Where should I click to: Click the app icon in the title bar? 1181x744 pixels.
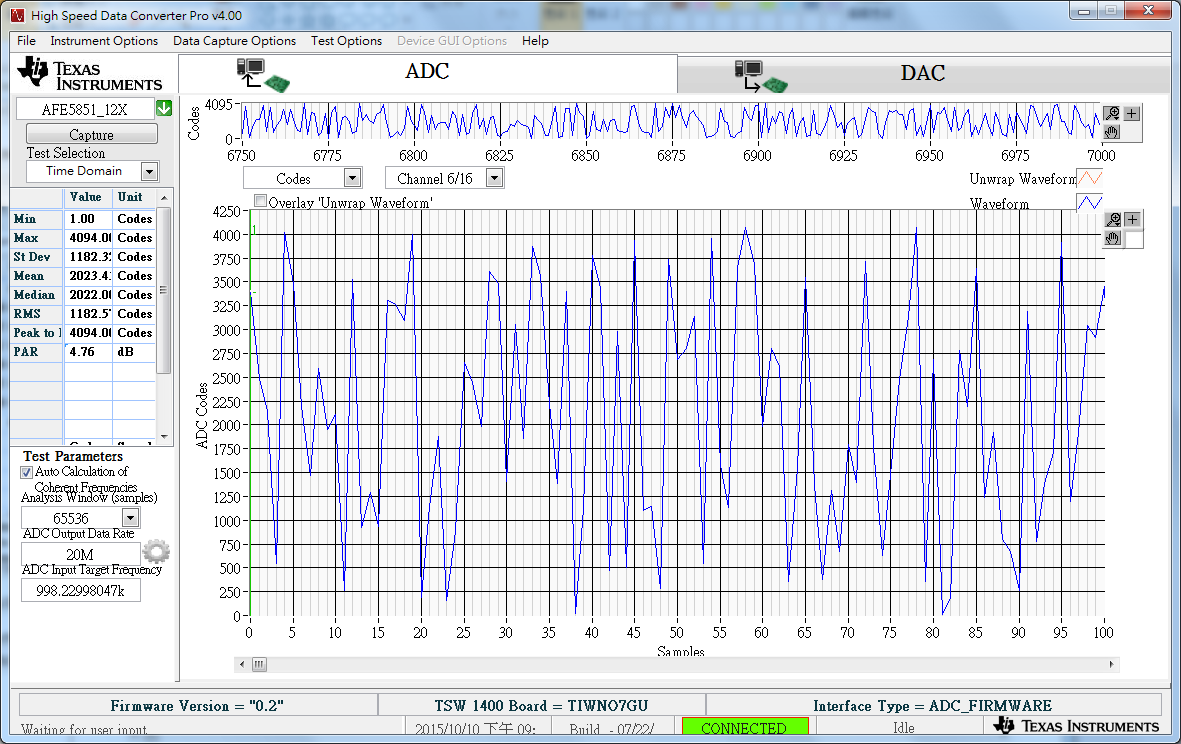click(x=17, y=14)
